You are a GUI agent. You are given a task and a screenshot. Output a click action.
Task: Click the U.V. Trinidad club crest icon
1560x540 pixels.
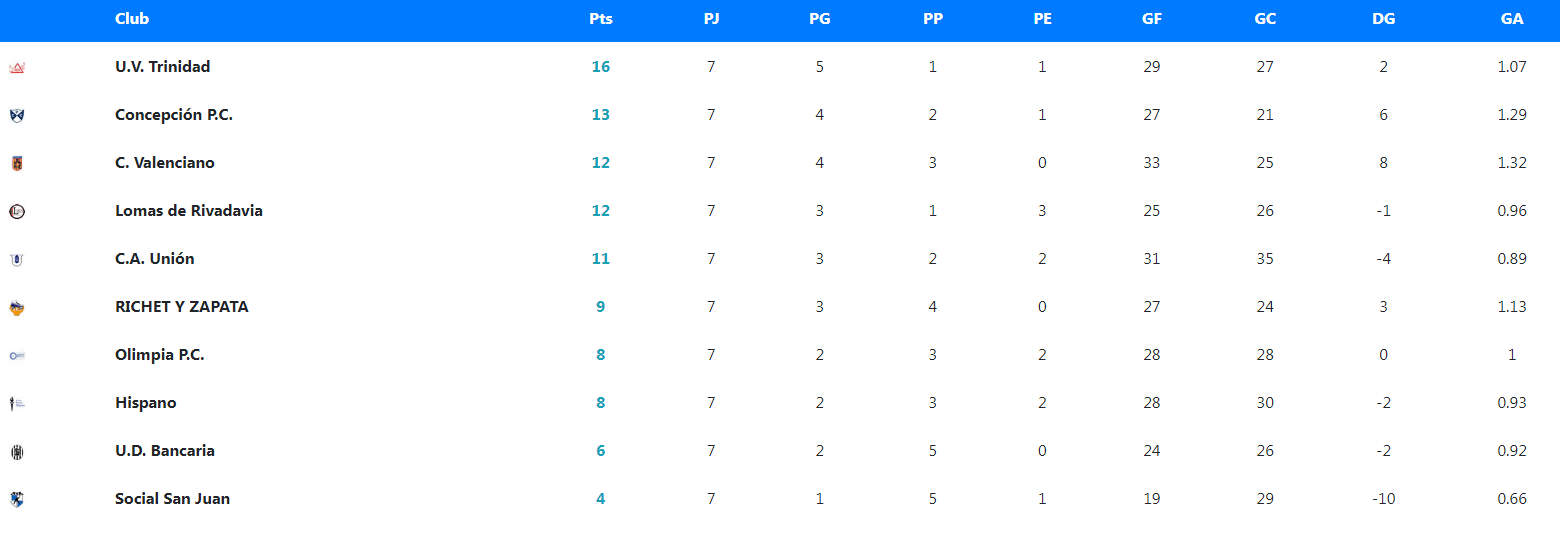pos(16,68)
